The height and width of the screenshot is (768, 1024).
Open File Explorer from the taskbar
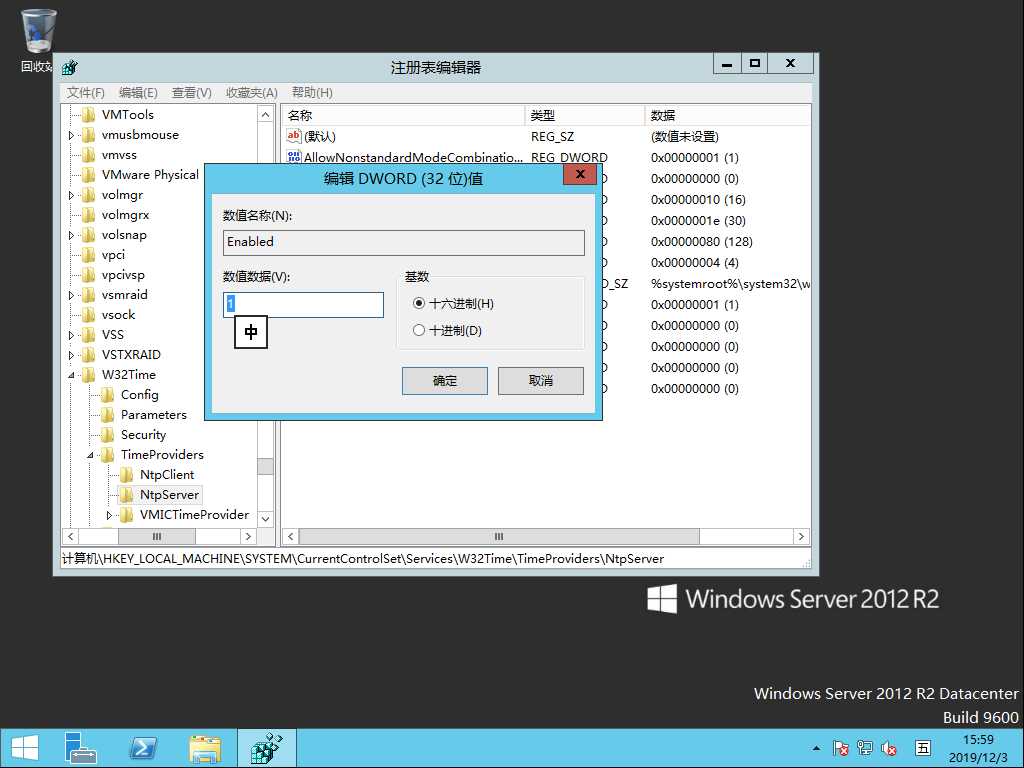coord(205,748)
